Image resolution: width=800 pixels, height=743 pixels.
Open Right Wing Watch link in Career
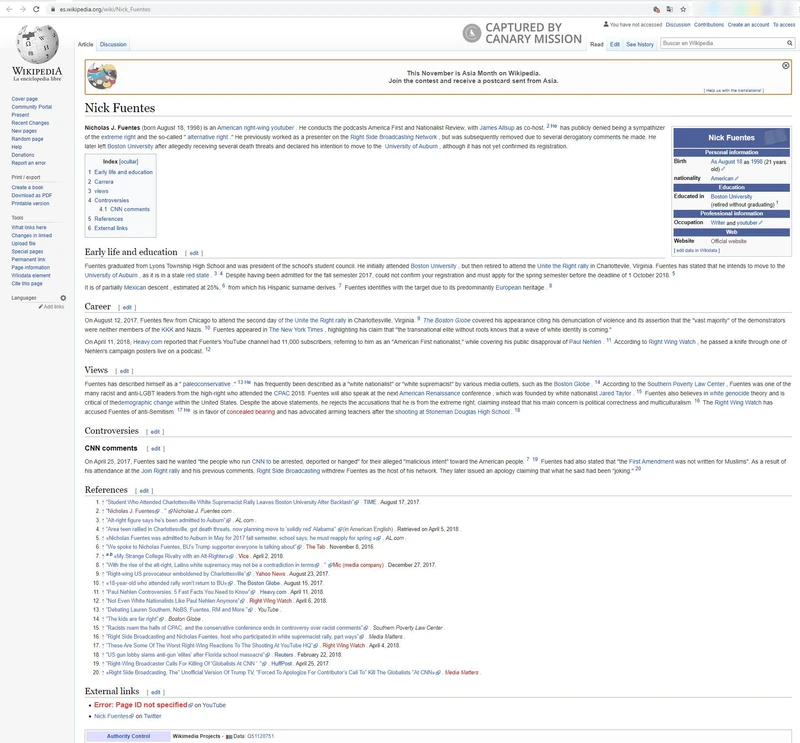[x=671, y=342]
